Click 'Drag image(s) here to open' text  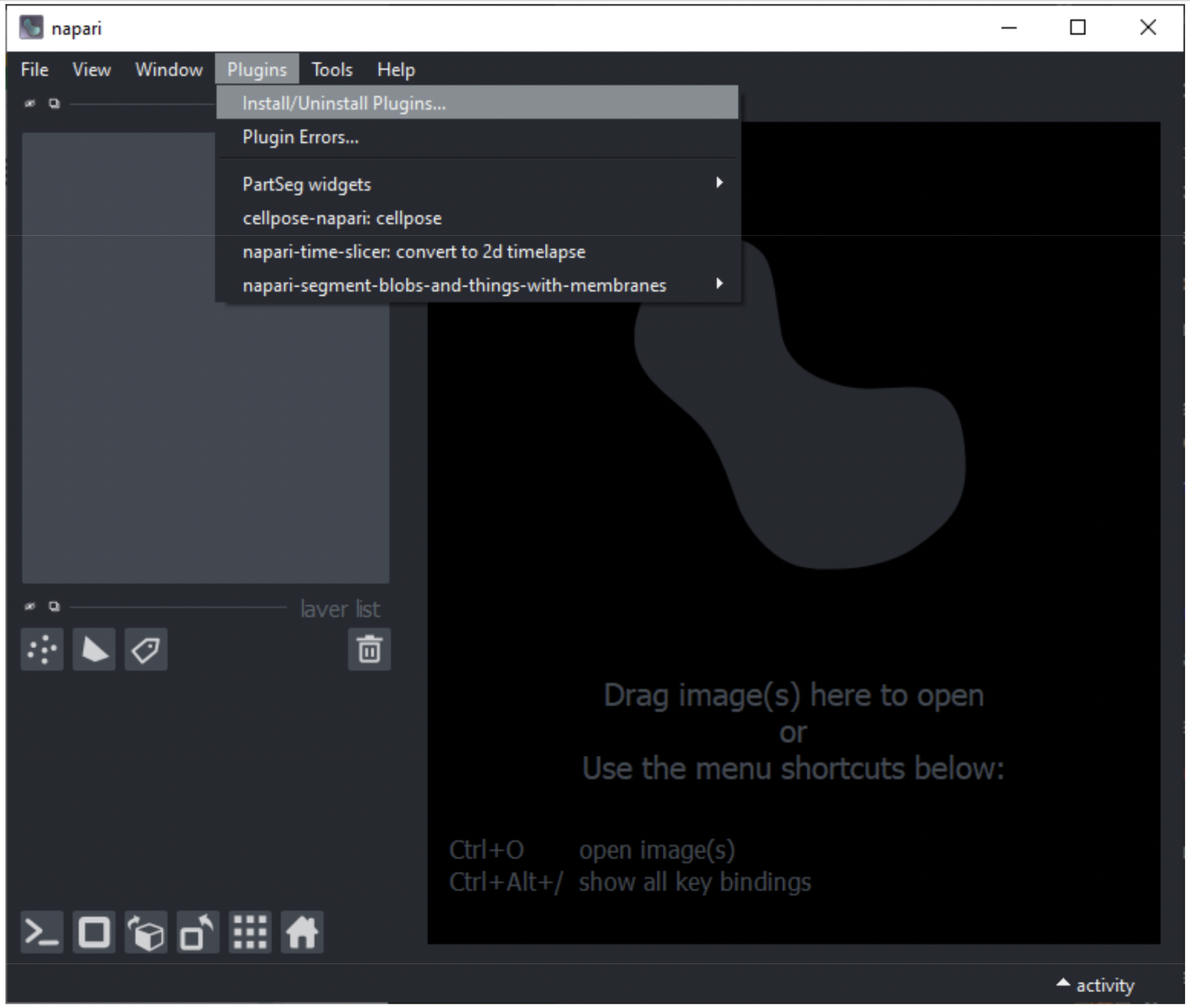point(794,695)
